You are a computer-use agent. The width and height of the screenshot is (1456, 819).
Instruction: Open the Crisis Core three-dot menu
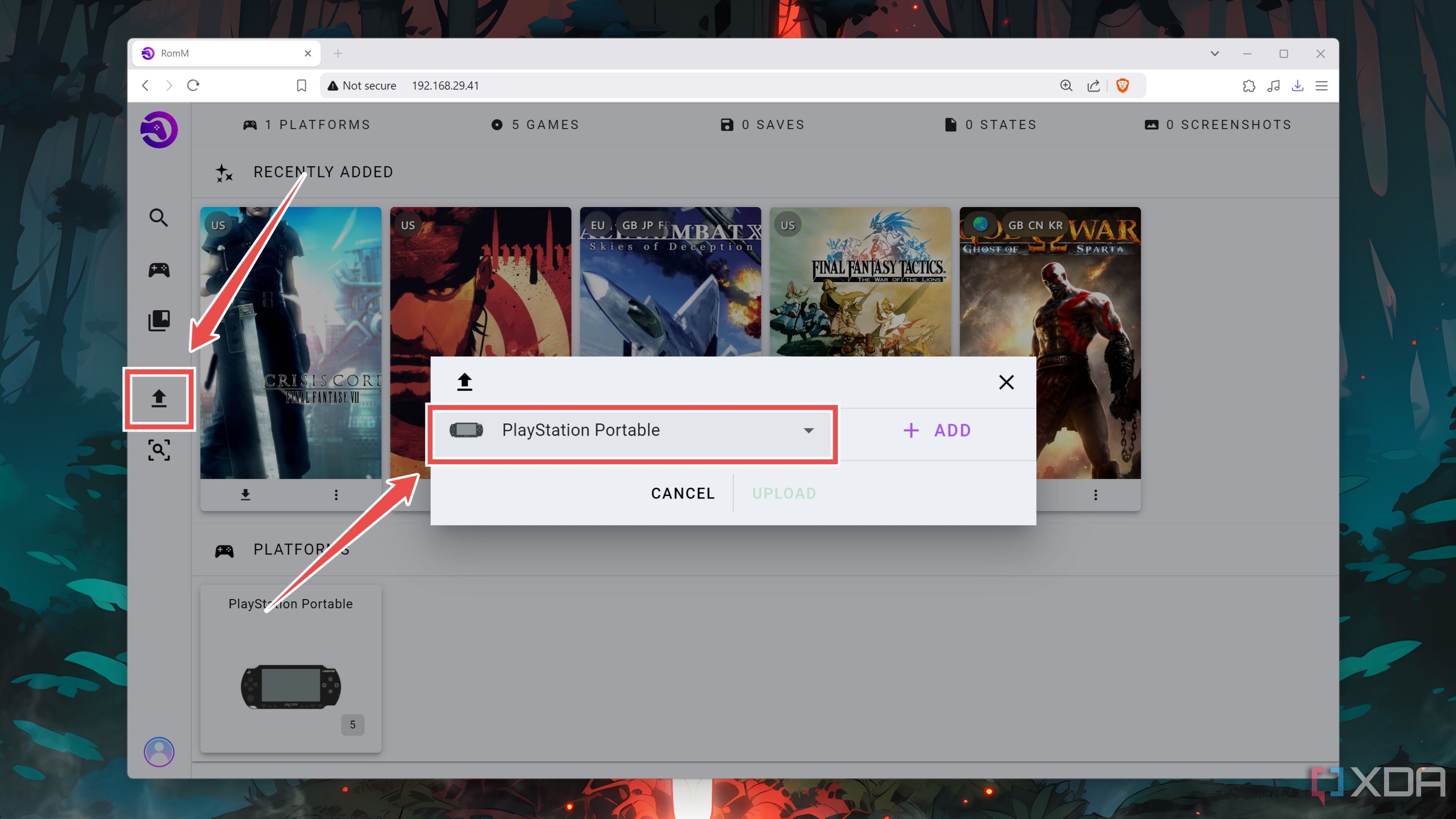click(x=336, y=494)
